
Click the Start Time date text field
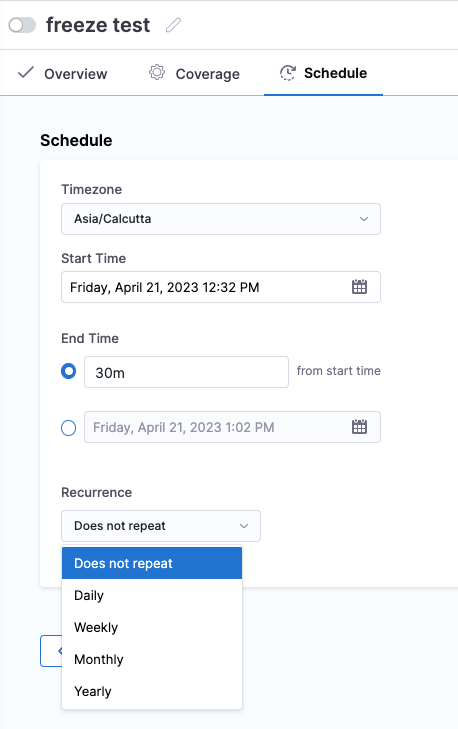(x=221, y=287)
